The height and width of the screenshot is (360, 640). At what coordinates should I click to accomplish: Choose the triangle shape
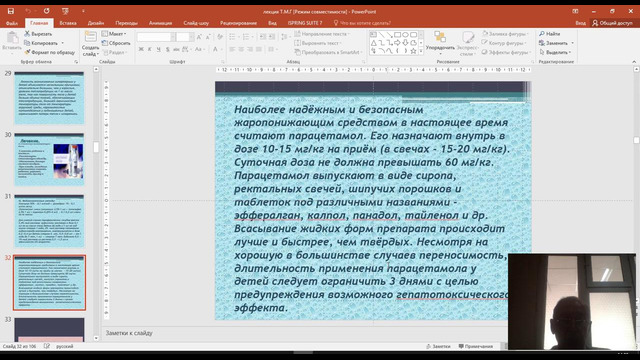[x=373, y=43]
